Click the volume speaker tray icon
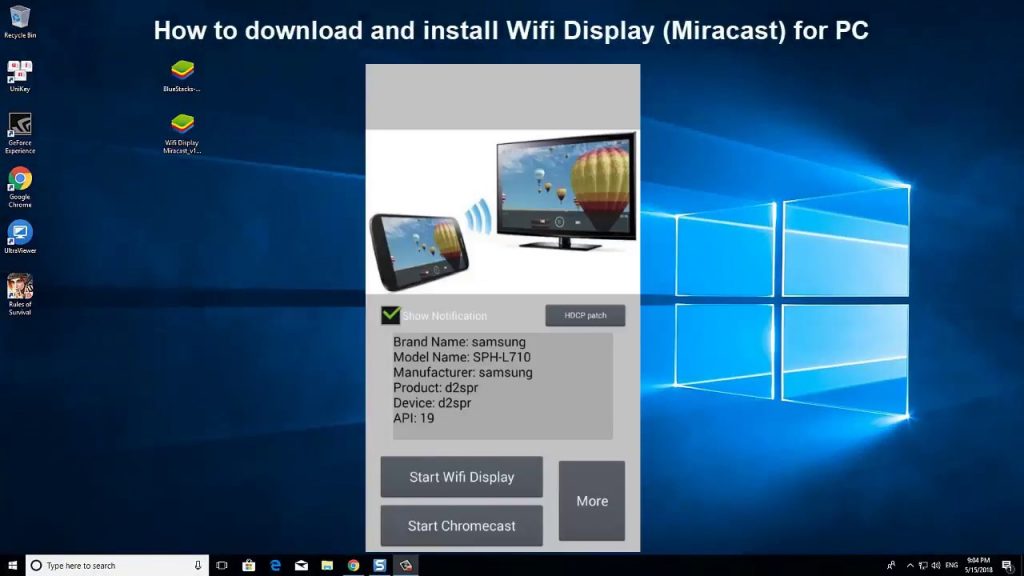The image size is (1024, 576). tap(936, 566)
